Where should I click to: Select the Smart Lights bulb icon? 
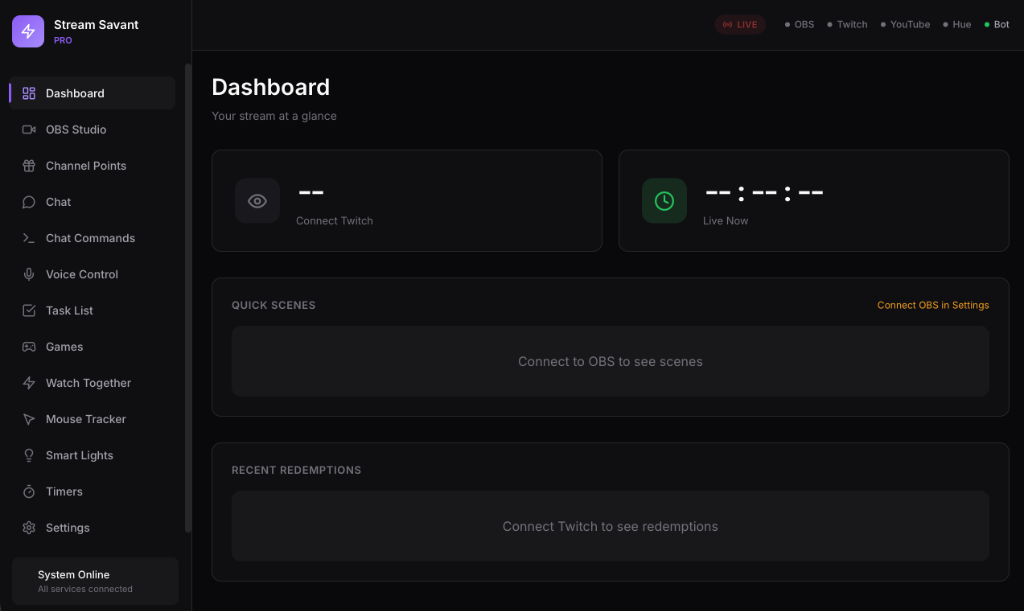29,455
